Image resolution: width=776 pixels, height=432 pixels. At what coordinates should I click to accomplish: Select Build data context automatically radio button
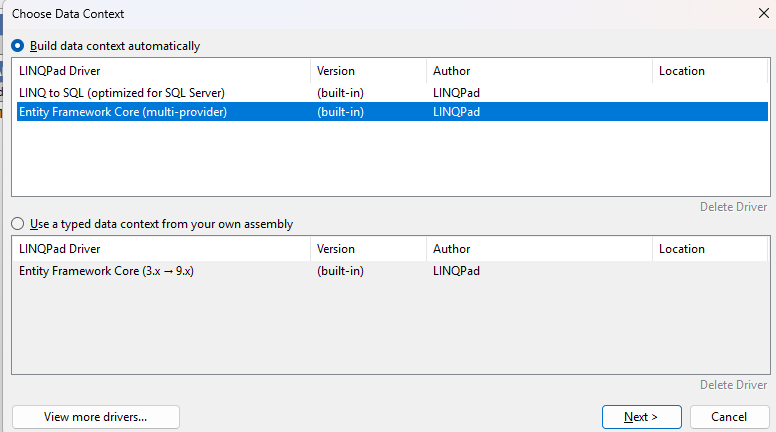pyautogui.click(x=18, y=46)
